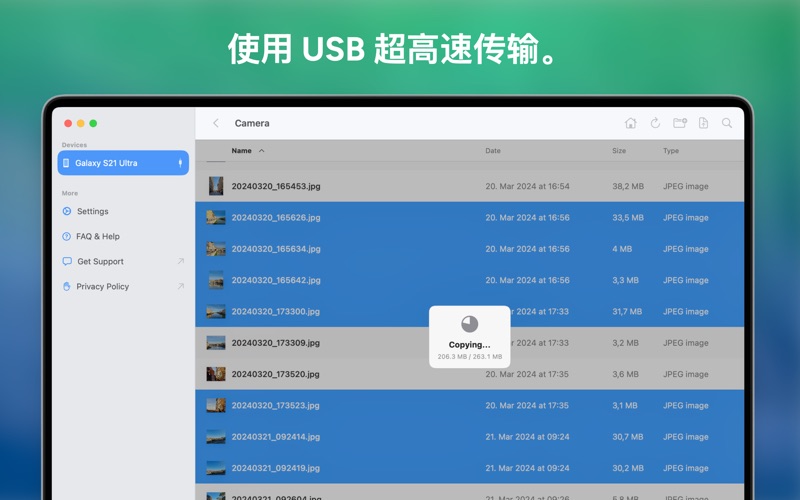Select file 20240320_173300.jpg
800x500 pixels.
coord(469,311)
